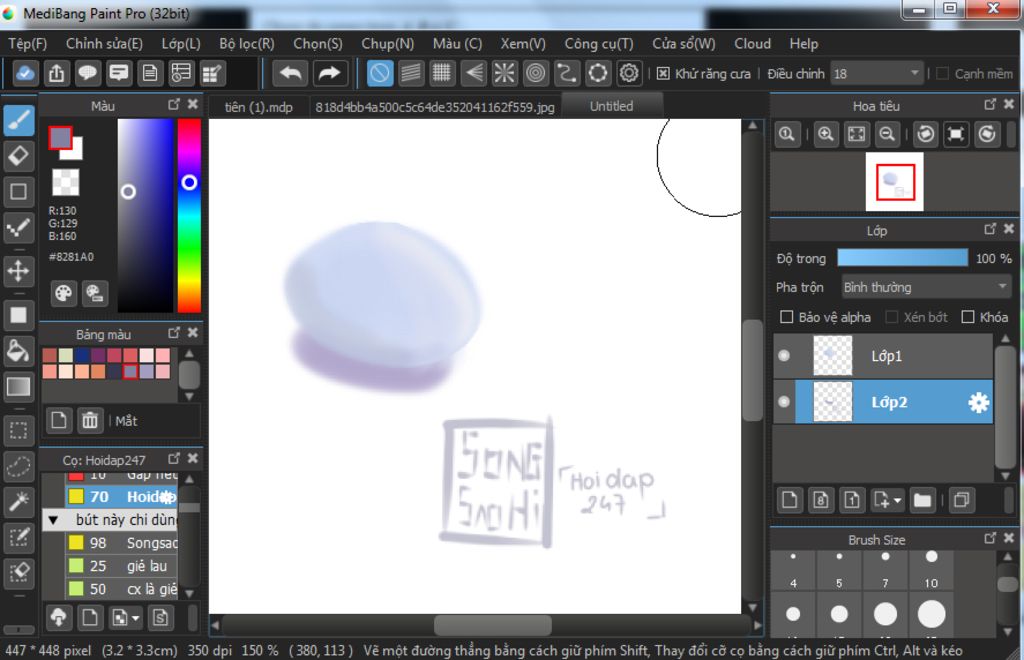Enable curve snap
The image size is (1024, 660).
pyautogui.click(x=566, y=73)
